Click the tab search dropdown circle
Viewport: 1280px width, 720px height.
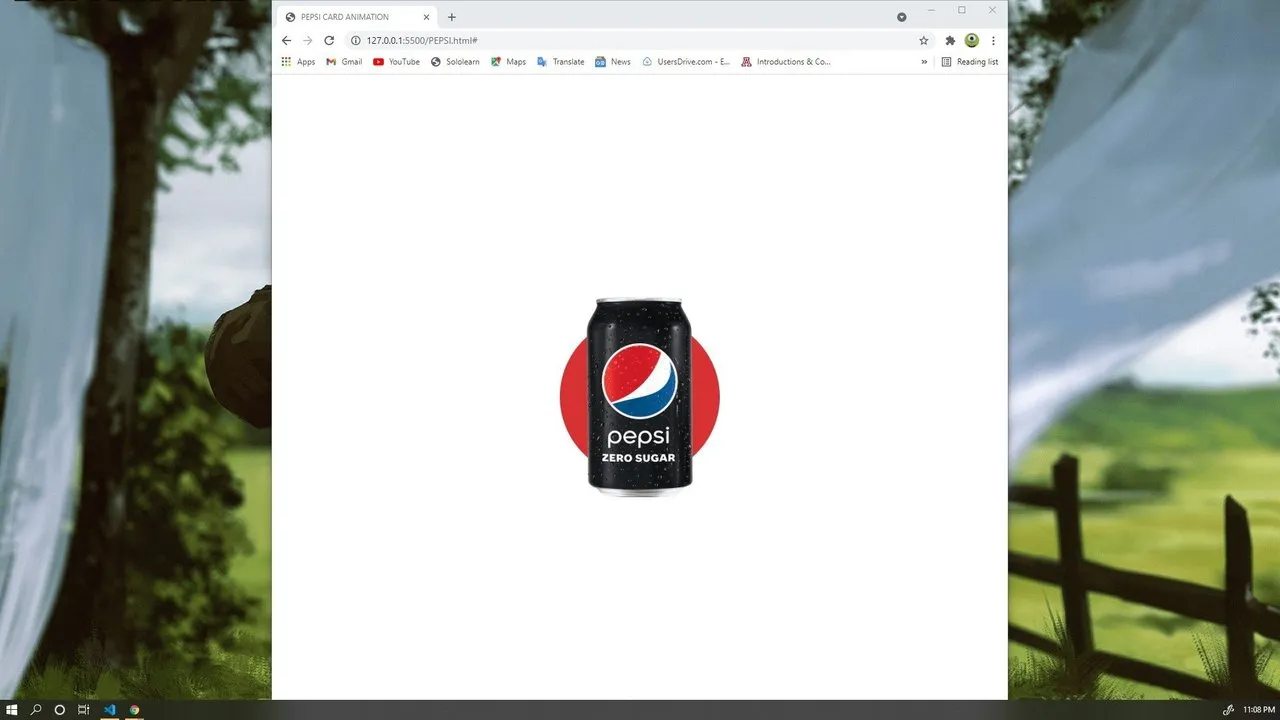[901, 17]
